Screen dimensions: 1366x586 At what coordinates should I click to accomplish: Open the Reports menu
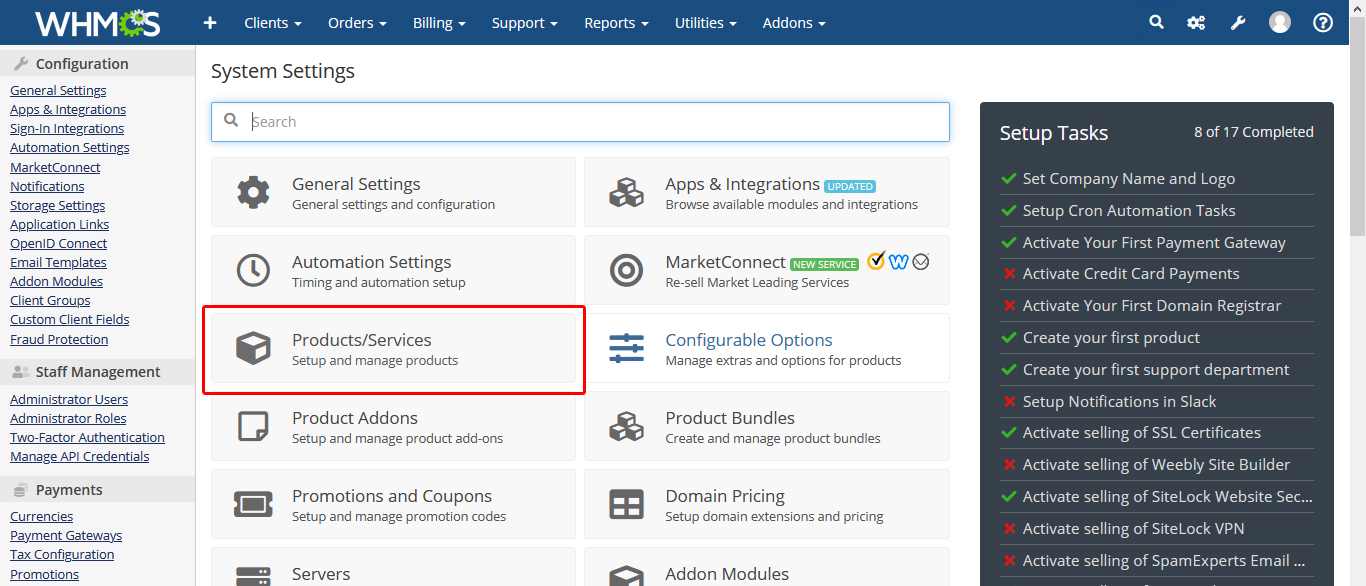point(616,22)
